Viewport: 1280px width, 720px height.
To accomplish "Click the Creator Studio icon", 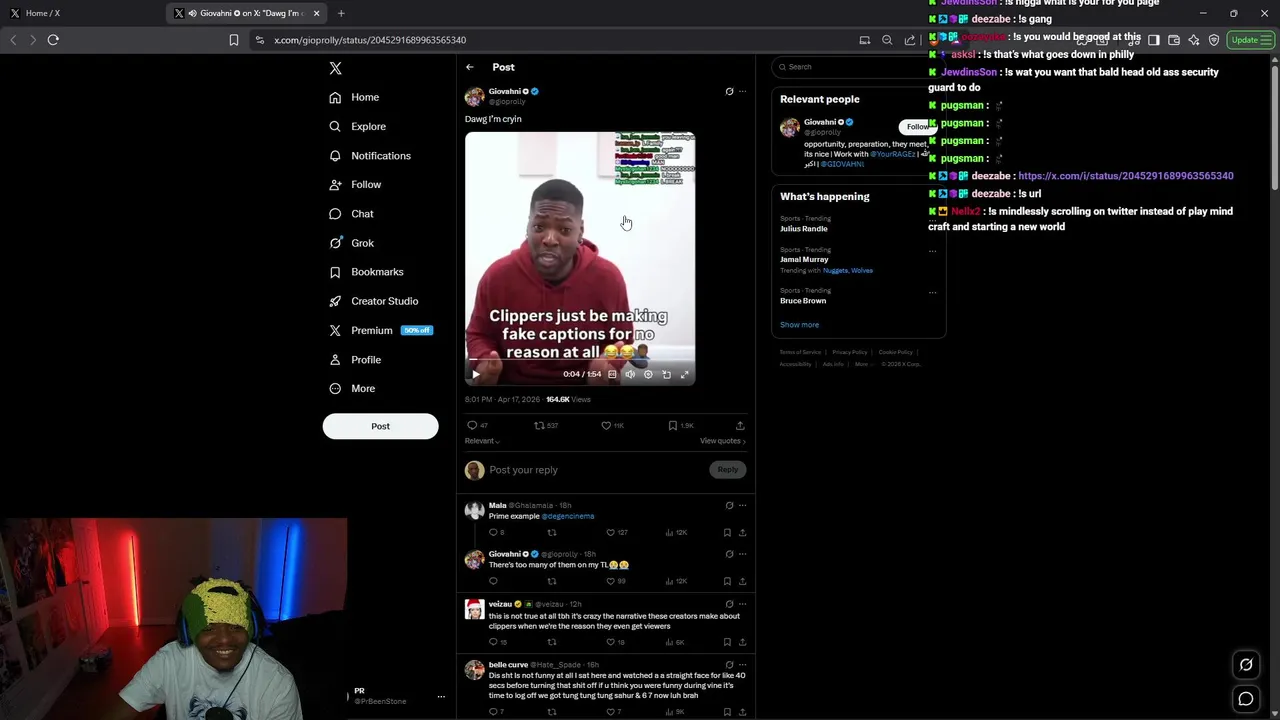I will click(x=335, y=301).
